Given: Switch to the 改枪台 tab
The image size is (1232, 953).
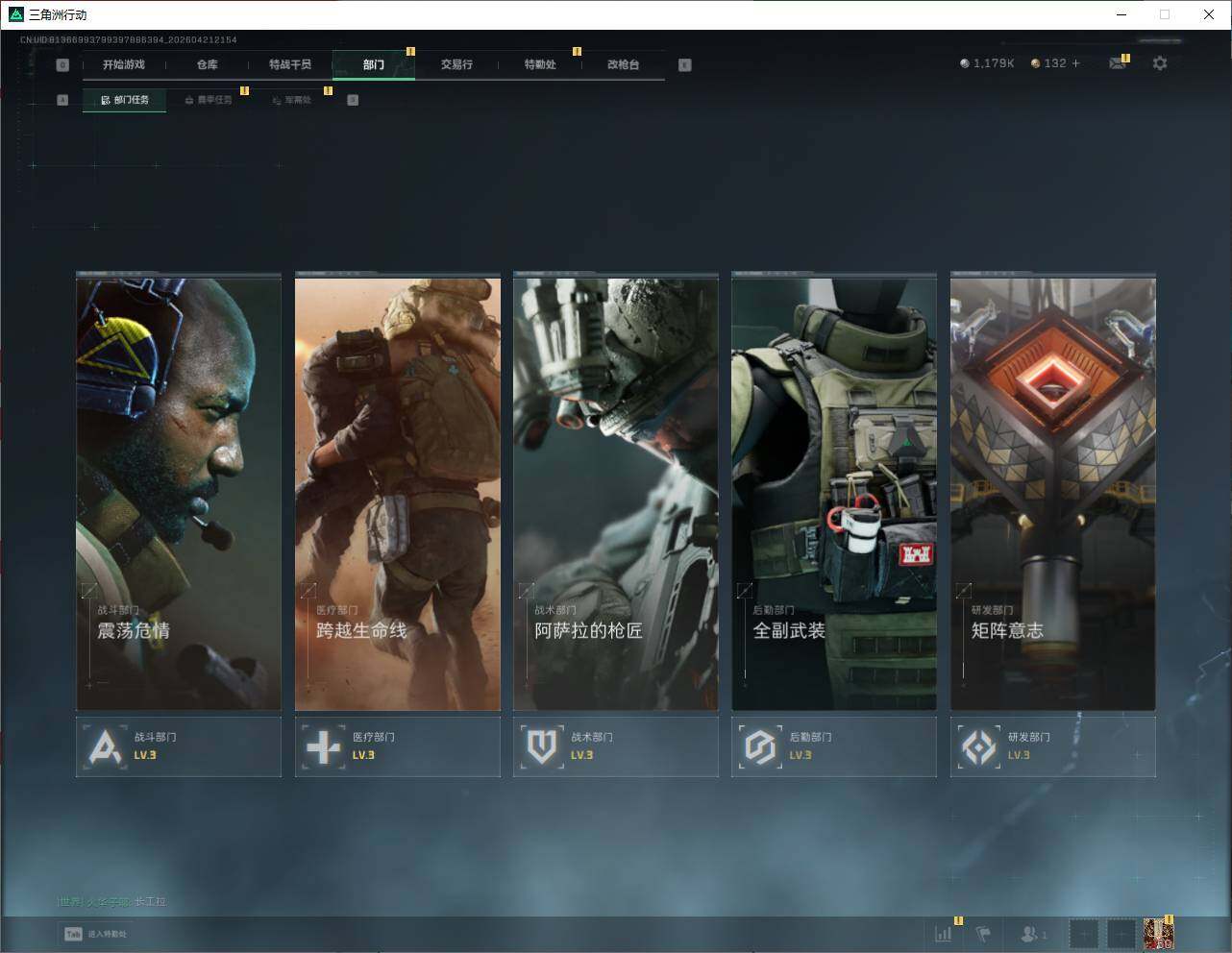Looking at the screenshot, I should 623,64.
